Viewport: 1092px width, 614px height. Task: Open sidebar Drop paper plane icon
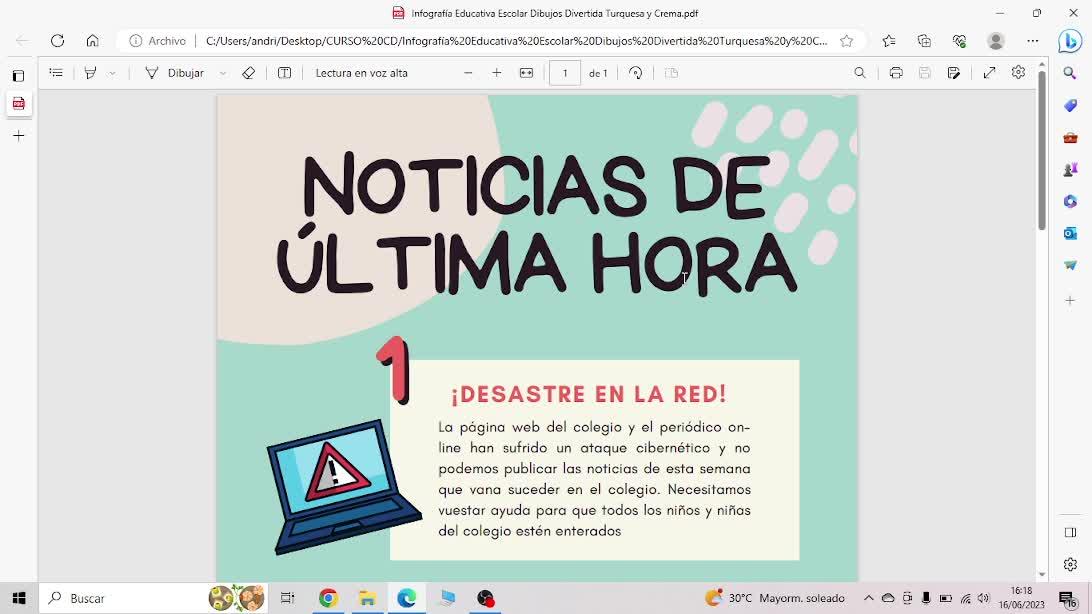(x=1070, y=265)
